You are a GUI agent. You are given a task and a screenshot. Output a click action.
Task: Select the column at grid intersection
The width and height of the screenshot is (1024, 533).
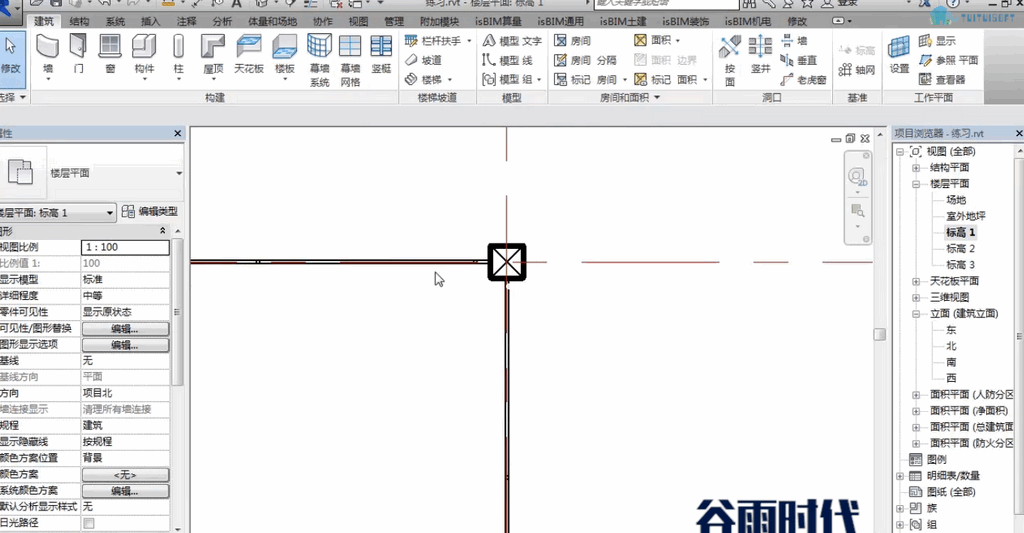tap(507, 262)
